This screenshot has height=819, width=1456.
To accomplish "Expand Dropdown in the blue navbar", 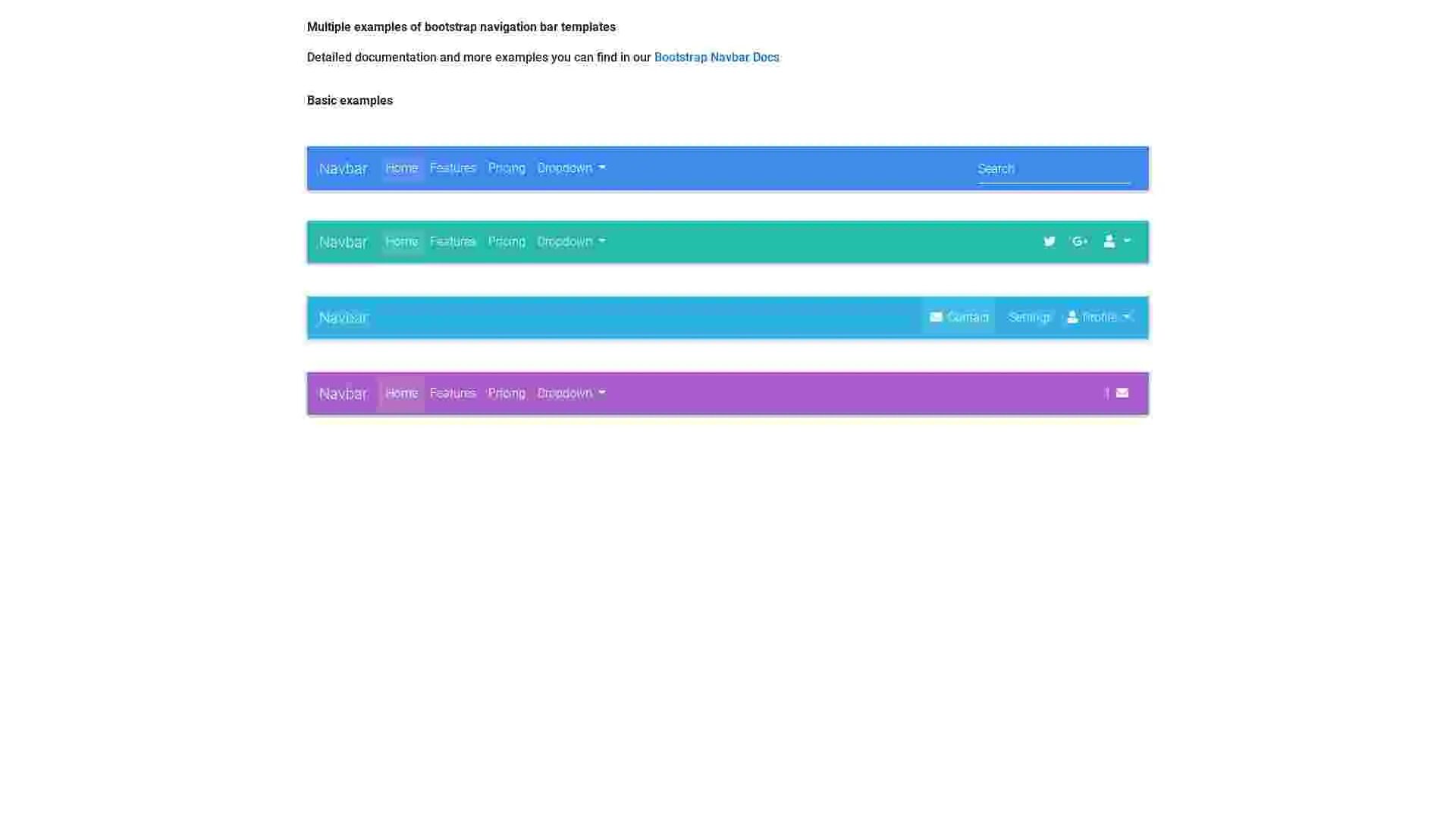I will click(570, 168).
